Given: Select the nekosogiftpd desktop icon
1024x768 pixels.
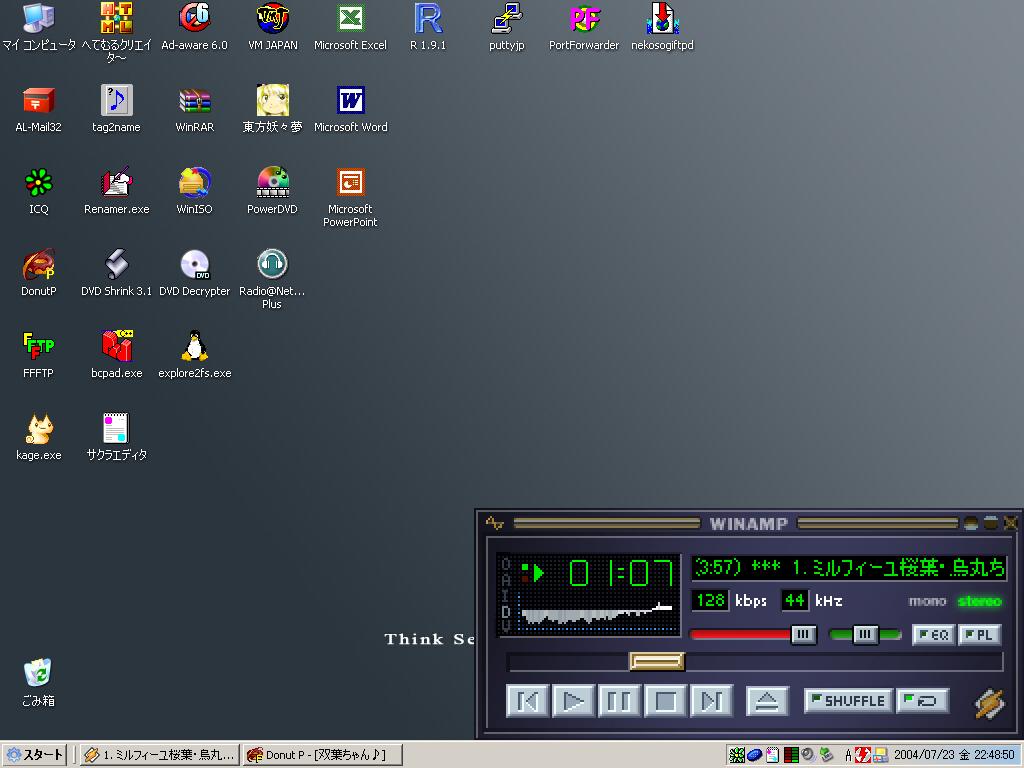Looking at the screenshot, I should (x=662, y=27).
